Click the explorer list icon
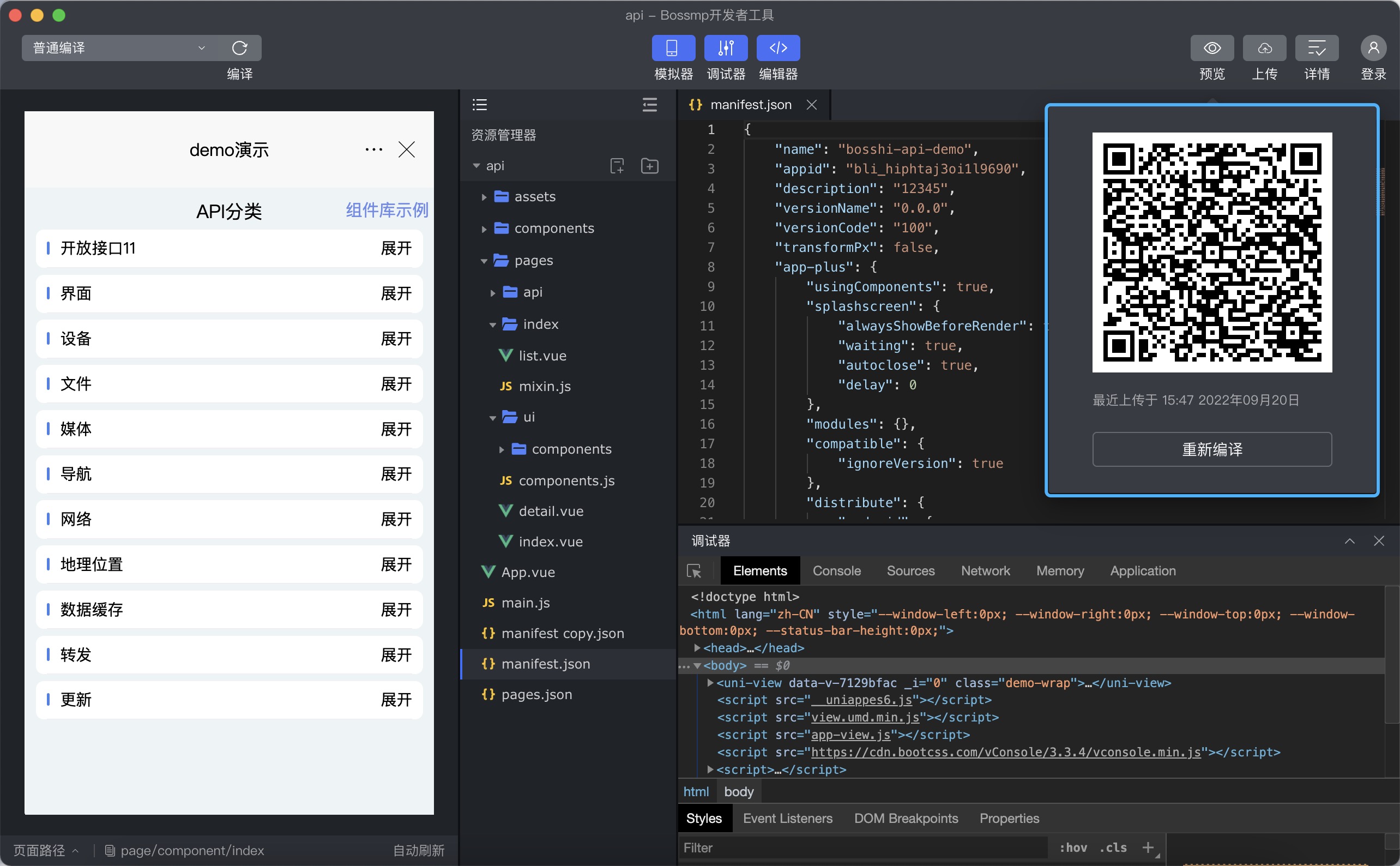Screen dimensions: 1400x866 479,104
